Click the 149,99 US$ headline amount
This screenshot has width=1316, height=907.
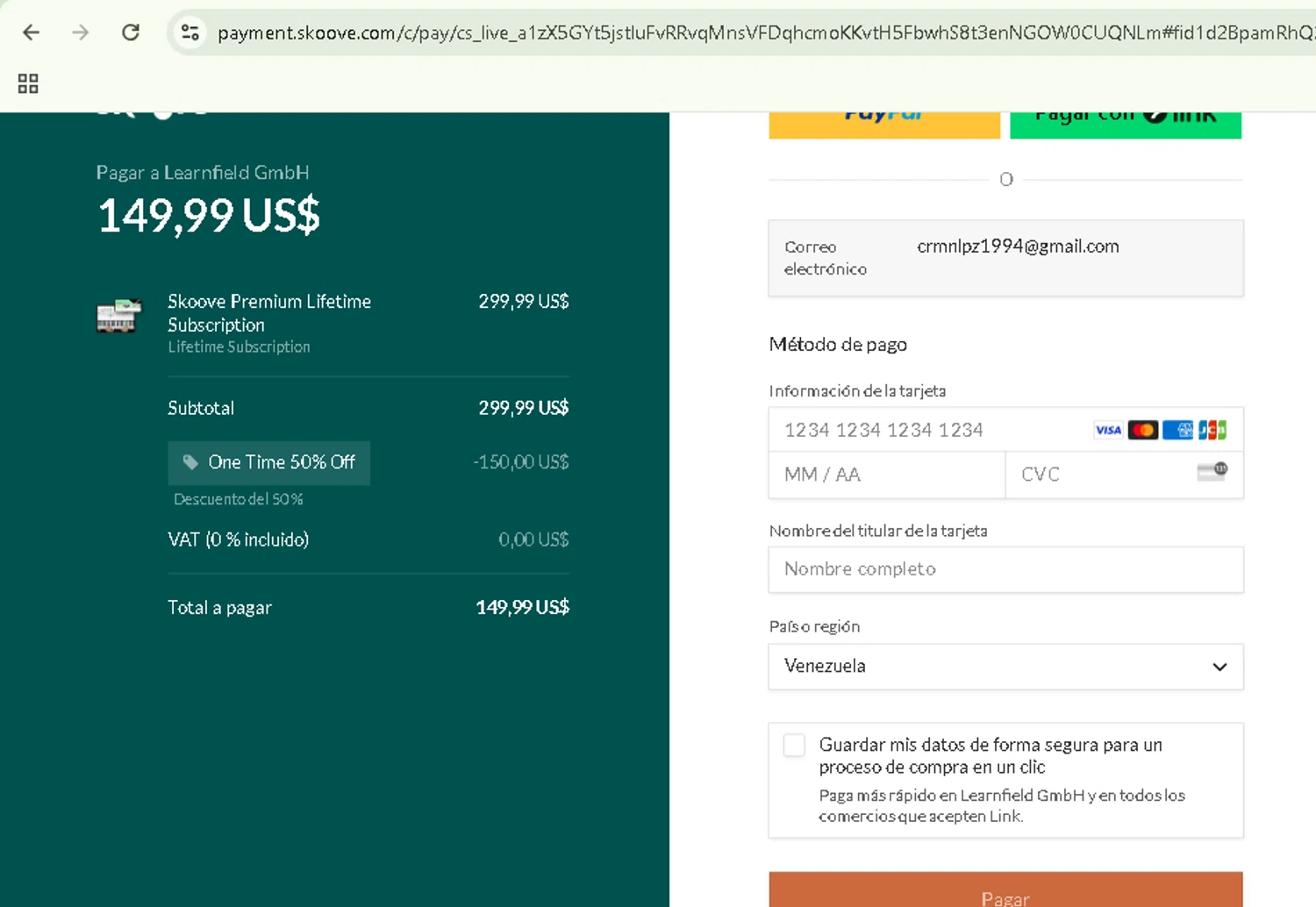[209, 215]
